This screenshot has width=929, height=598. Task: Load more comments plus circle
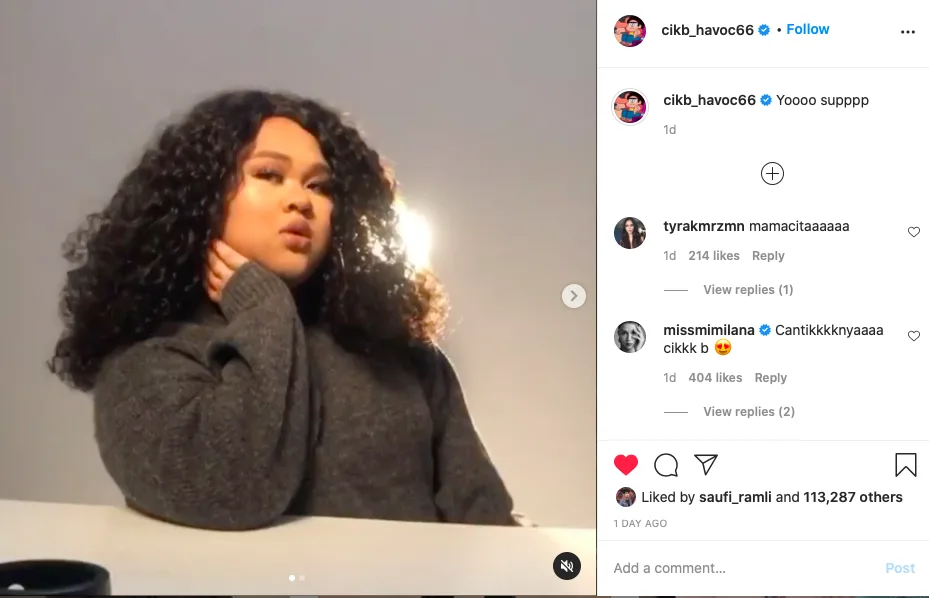click(x=772, y=174)
